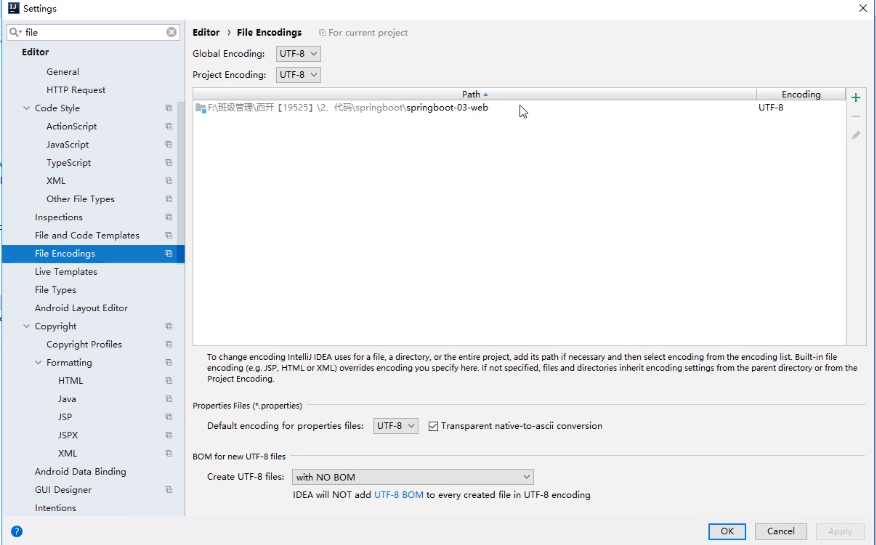876x545 pixels.
Task: Click project icon beside Other File Types
Action: tap(169, 199)
